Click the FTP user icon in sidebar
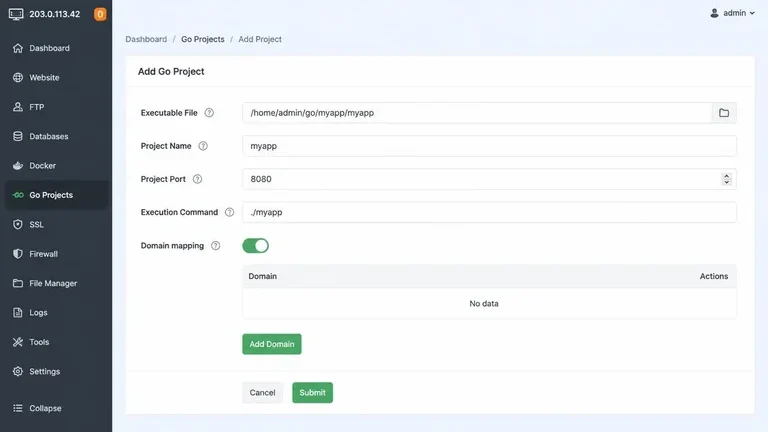The width and height of the screenshot is (768, 432). coord(18,107)
